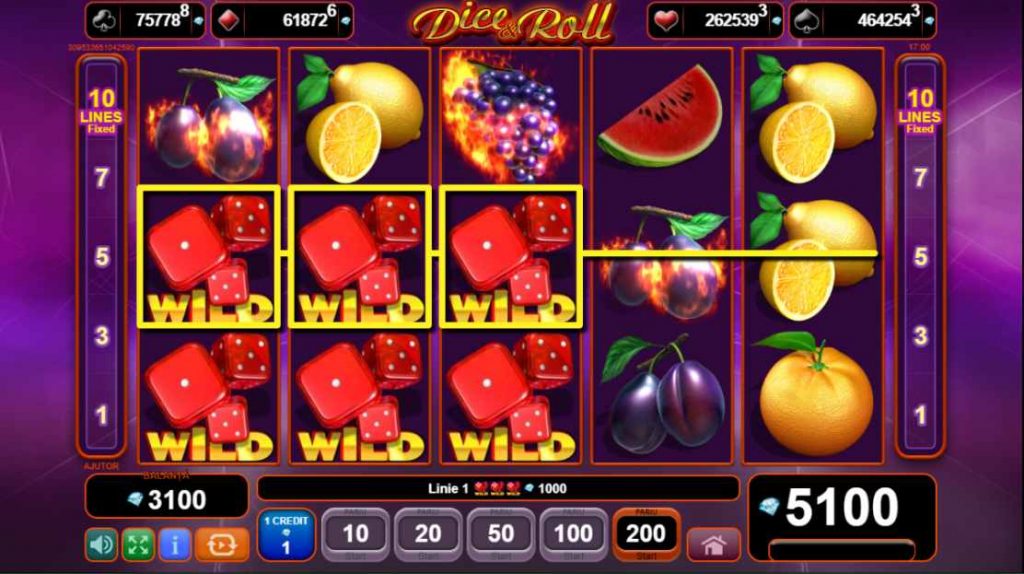Mute sound with the speaker icon
The image size is (1024, 574).
point(101,544)
